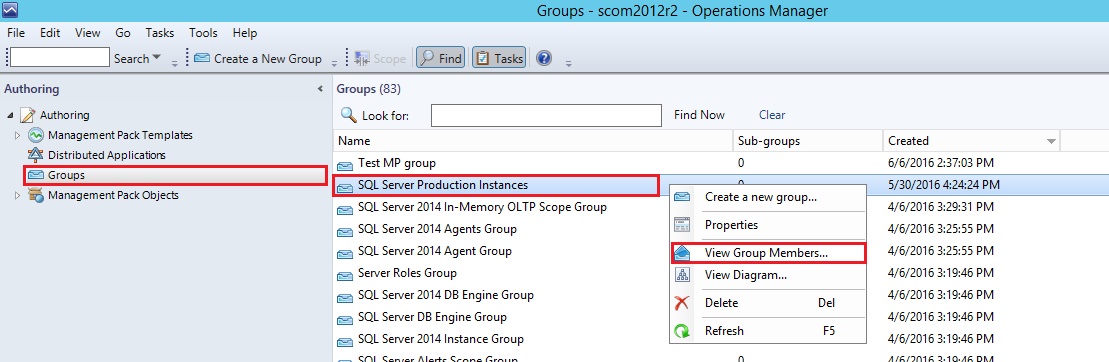Image resolution: width=1109 pixels, height=362 pixels.
Task: Collapse the Authoring tree root node
Action: [x=10, y=115]
